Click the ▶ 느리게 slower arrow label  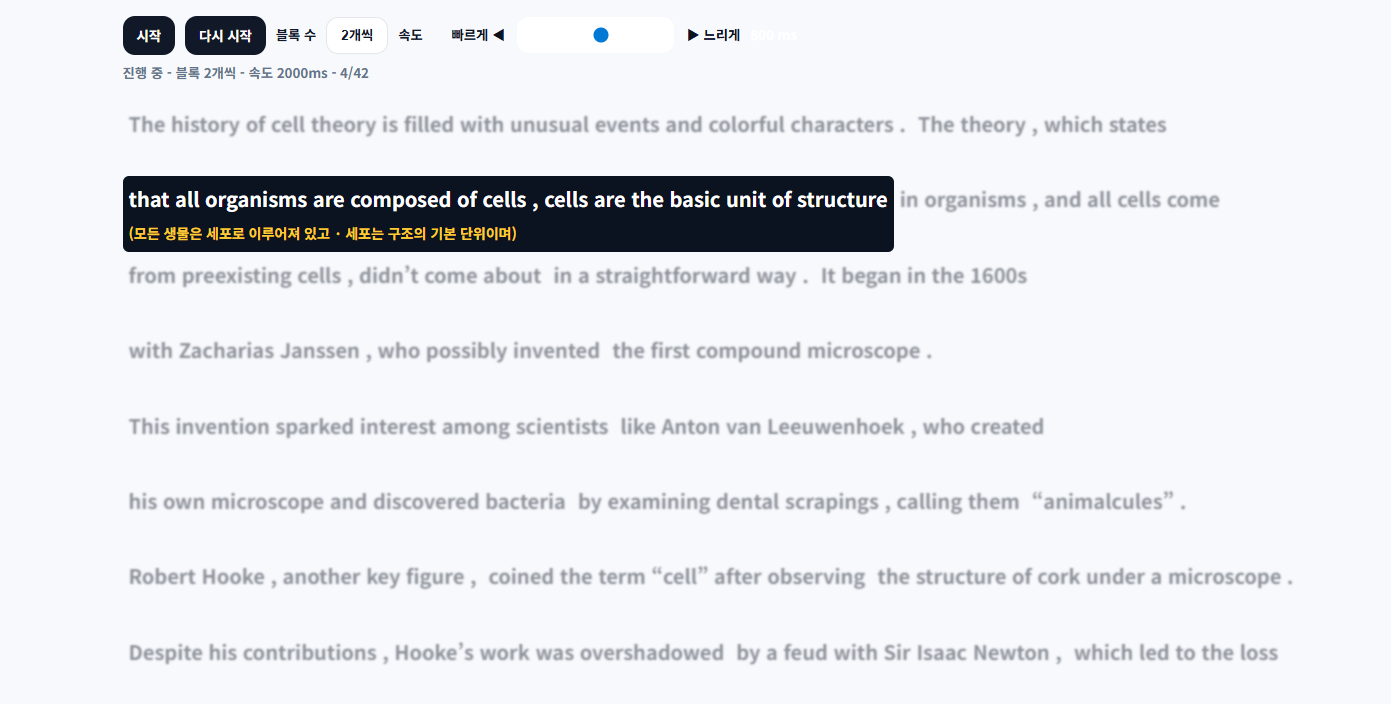[714, 36]
